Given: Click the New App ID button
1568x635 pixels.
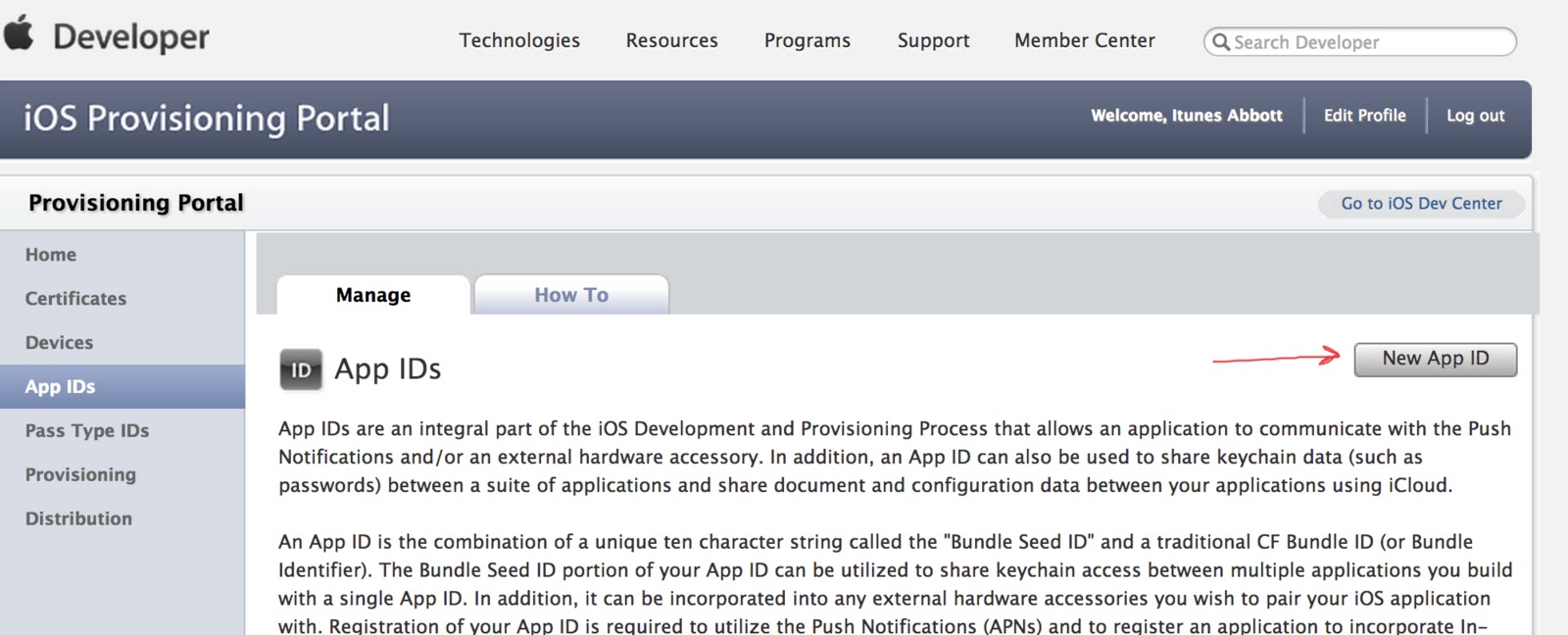Looking at the screenshot, I should pyautogui.click(x=1436, y=359).
